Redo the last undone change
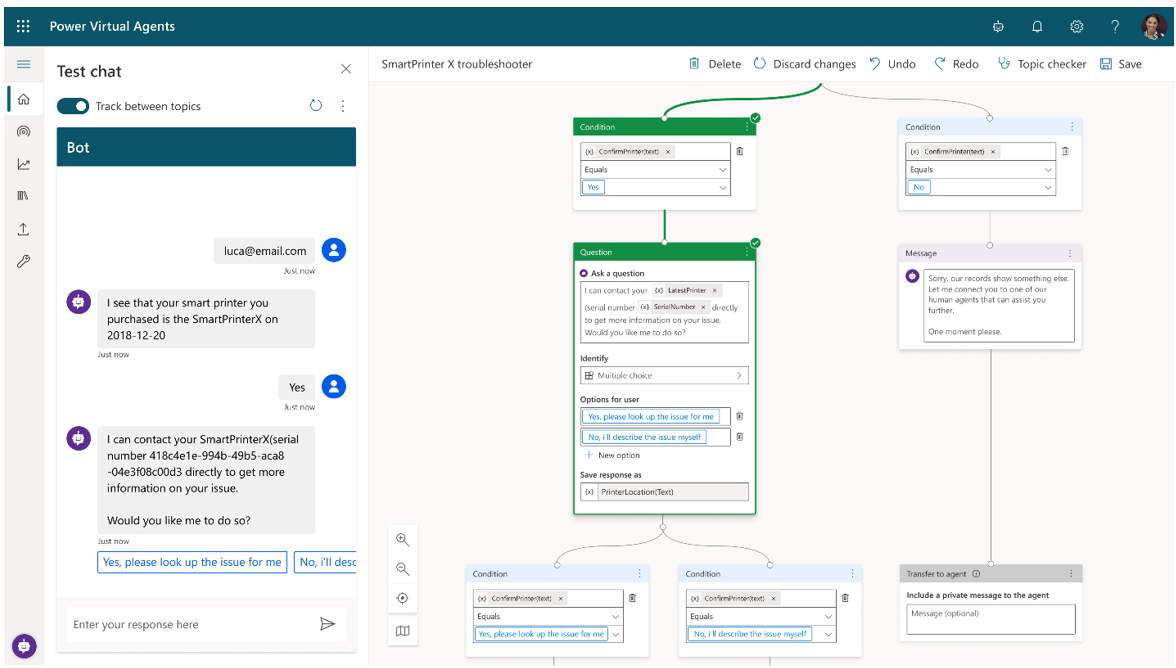The image size is (1176, 668). point(956,64)
